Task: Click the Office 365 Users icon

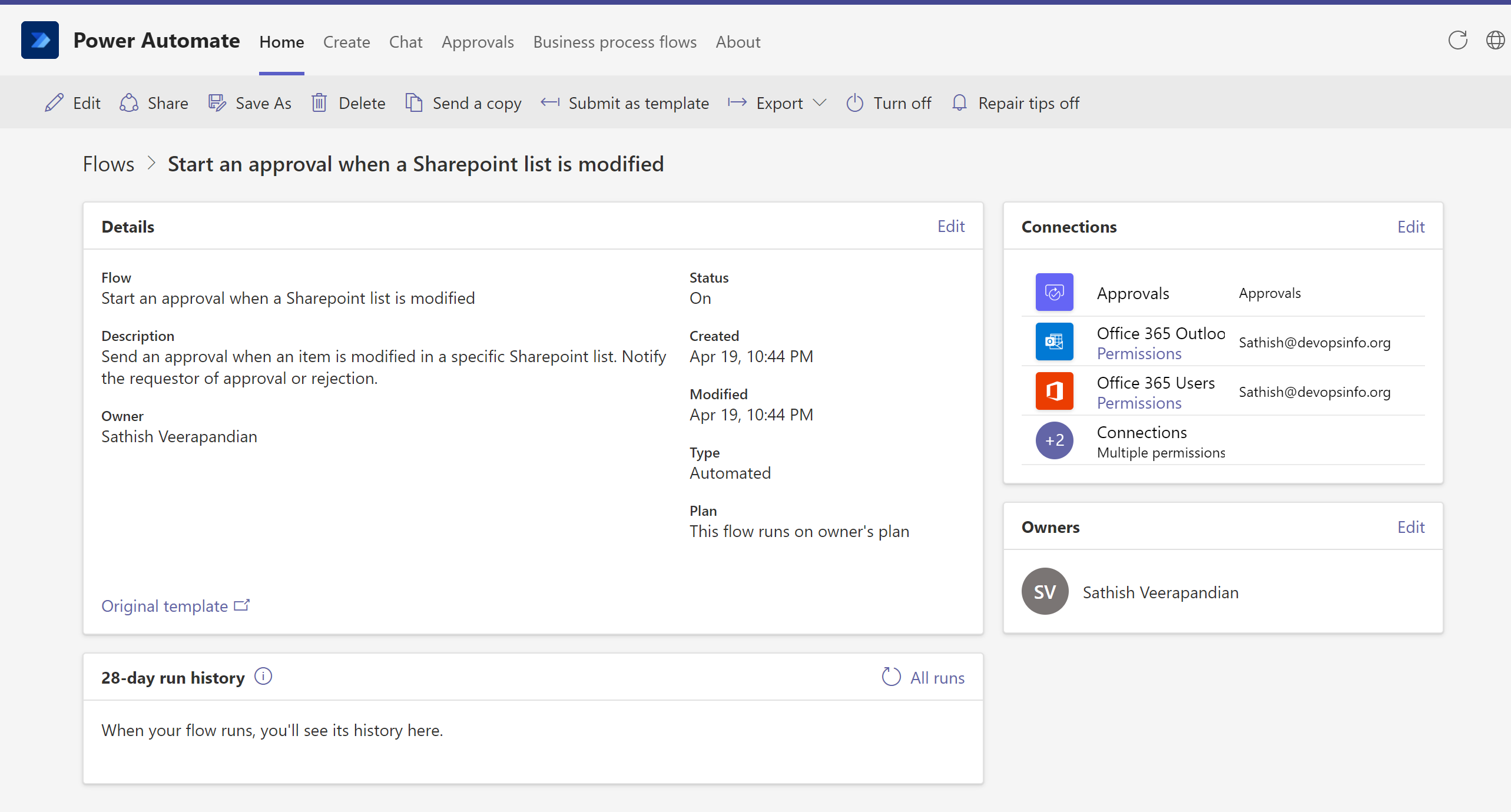Action: coord(1054,391)
